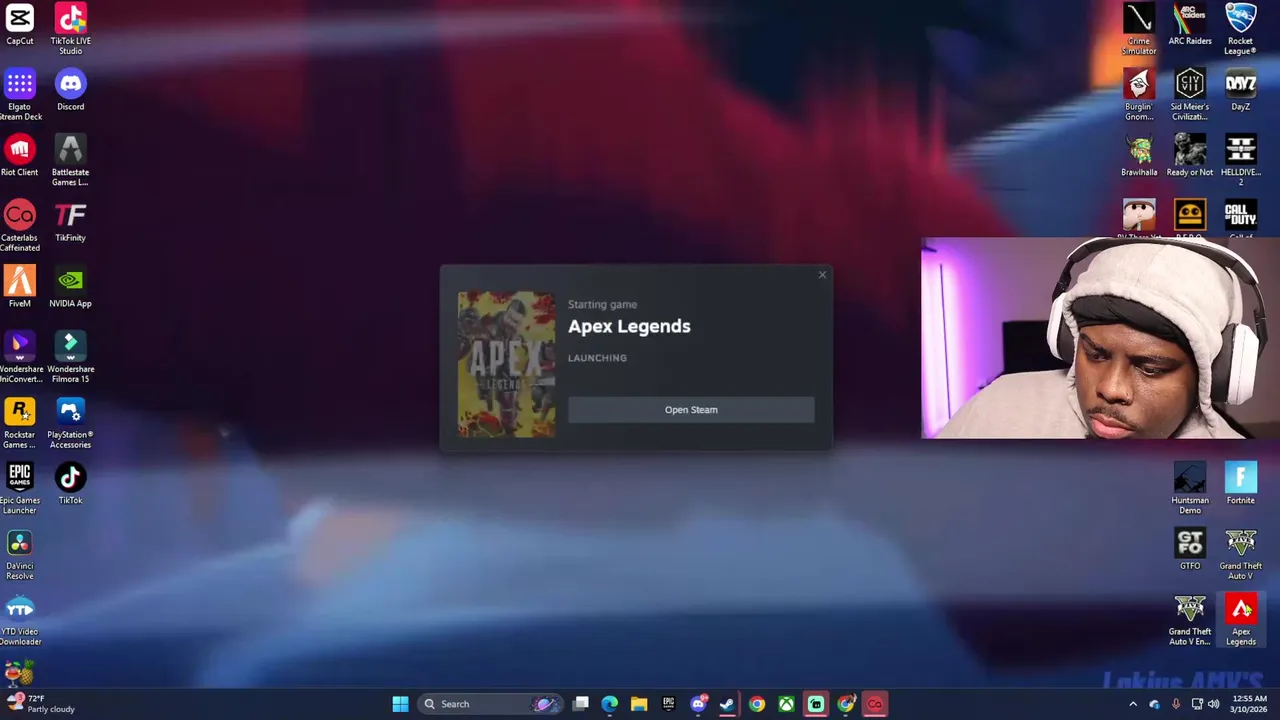Expand the hidden system tray icons
This screenshot has width=1280, height=720.
(1133, 704)
